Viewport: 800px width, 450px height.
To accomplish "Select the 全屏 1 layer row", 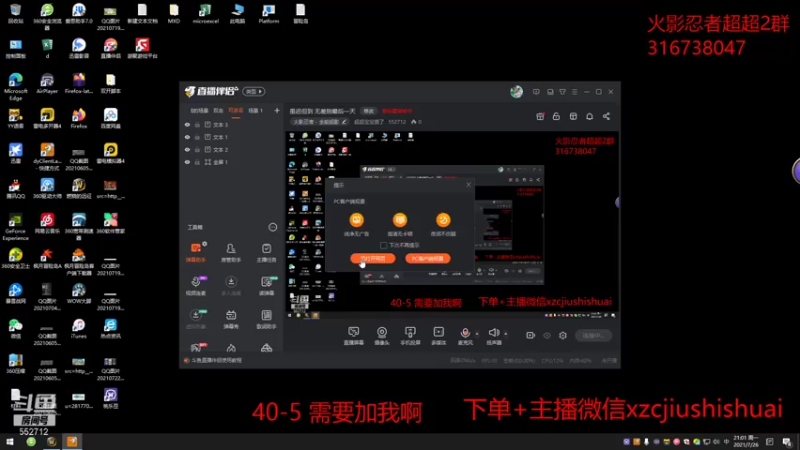I will [231, 162].
